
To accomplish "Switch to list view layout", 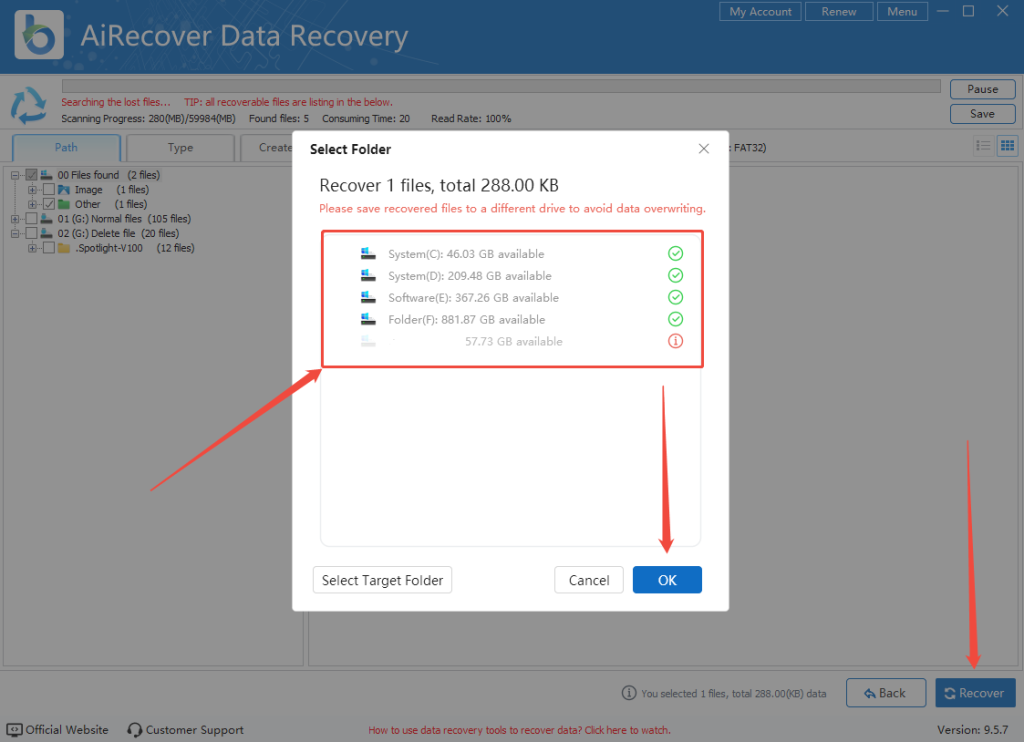I will tap(983, 145).
